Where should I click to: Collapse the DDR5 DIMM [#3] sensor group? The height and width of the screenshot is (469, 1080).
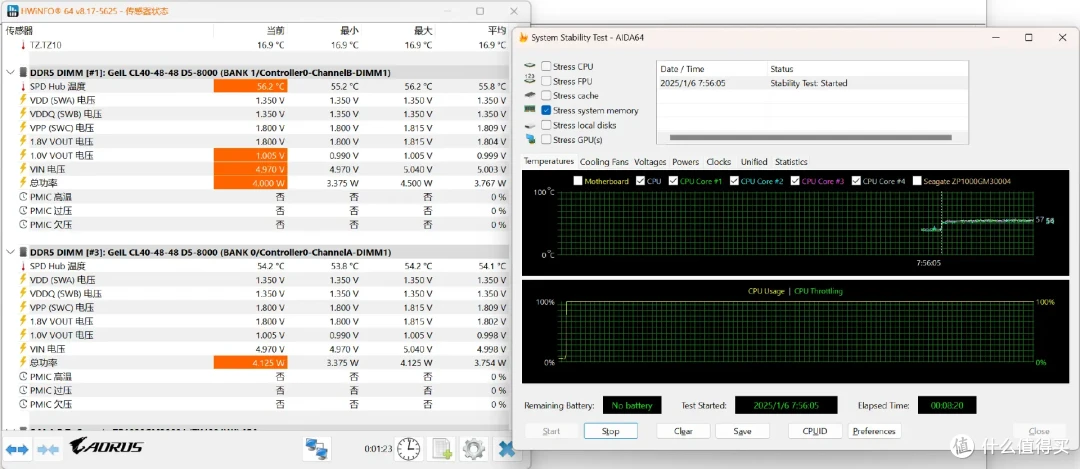[x=10, y=252]
